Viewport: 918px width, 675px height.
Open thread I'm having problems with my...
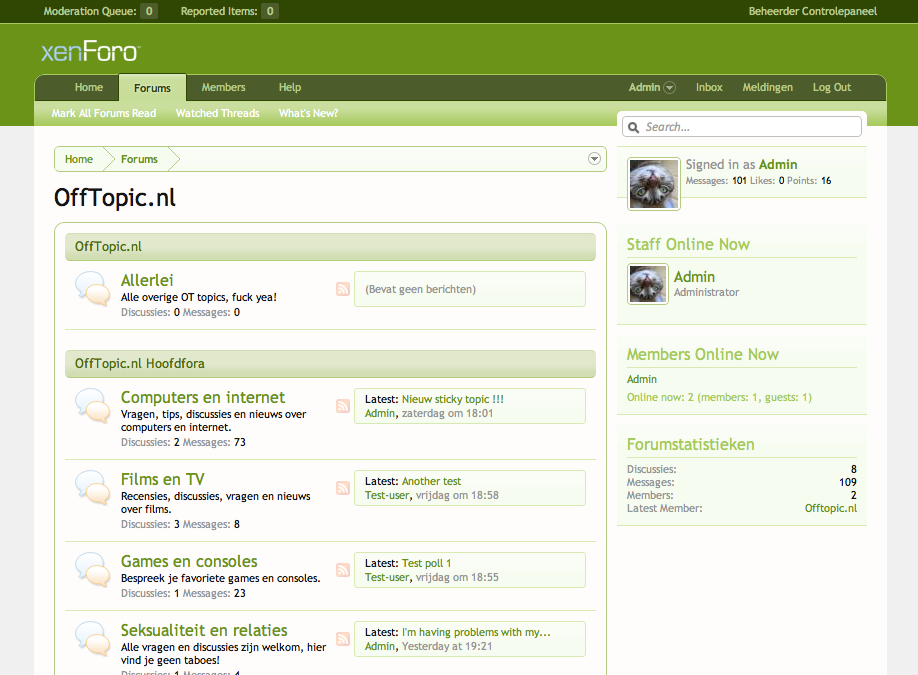(x=476, y=632)
